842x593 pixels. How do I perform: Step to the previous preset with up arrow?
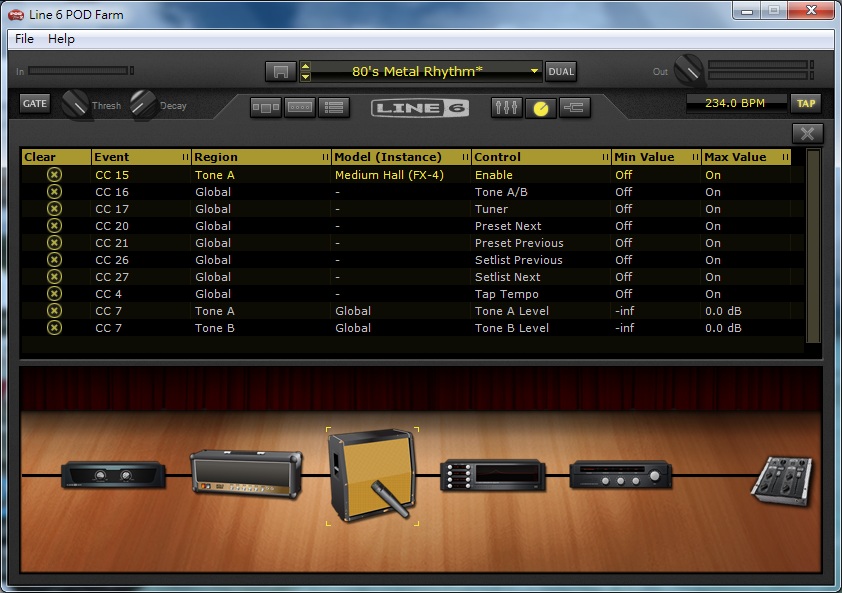pos(306,66)
